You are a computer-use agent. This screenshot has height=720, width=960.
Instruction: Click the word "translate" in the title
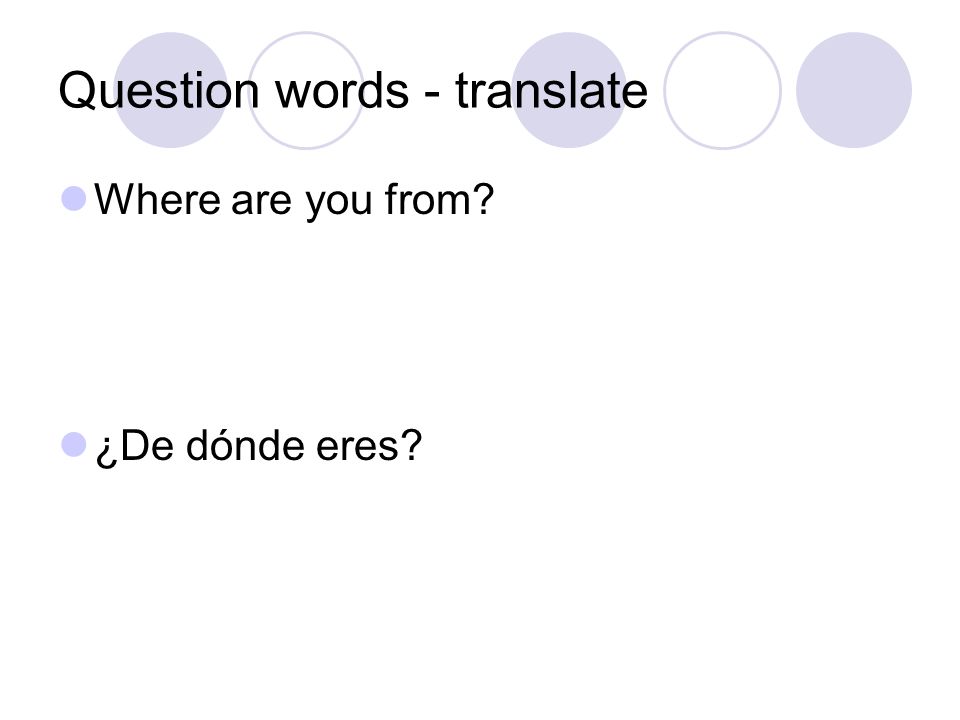click(551, 91)
